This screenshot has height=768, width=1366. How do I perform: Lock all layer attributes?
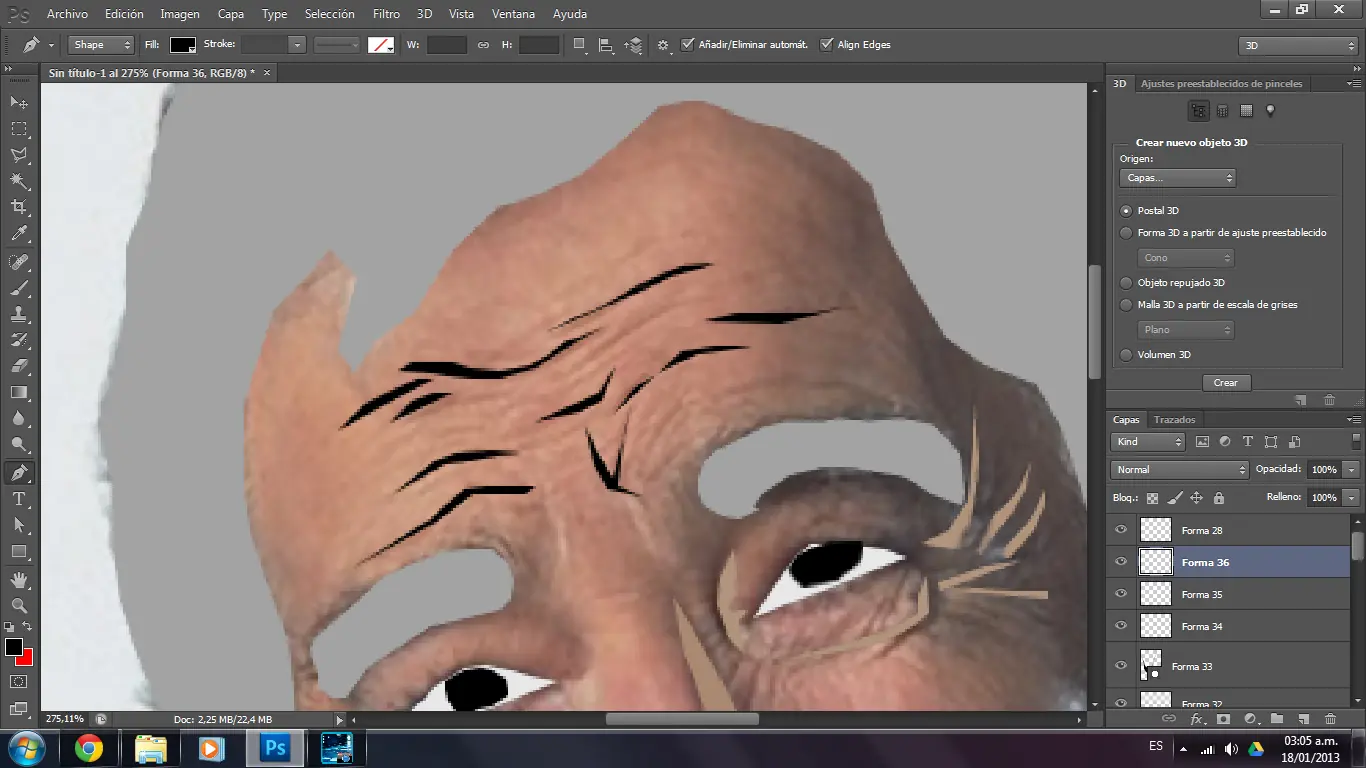click(1218, 498)
